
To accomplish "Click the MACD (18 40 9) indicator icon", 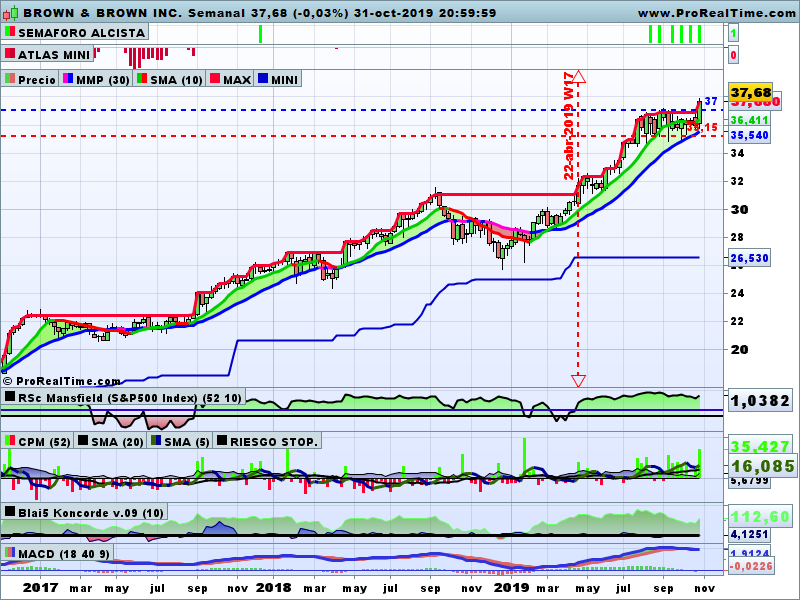I will click(x=10, y=553).
